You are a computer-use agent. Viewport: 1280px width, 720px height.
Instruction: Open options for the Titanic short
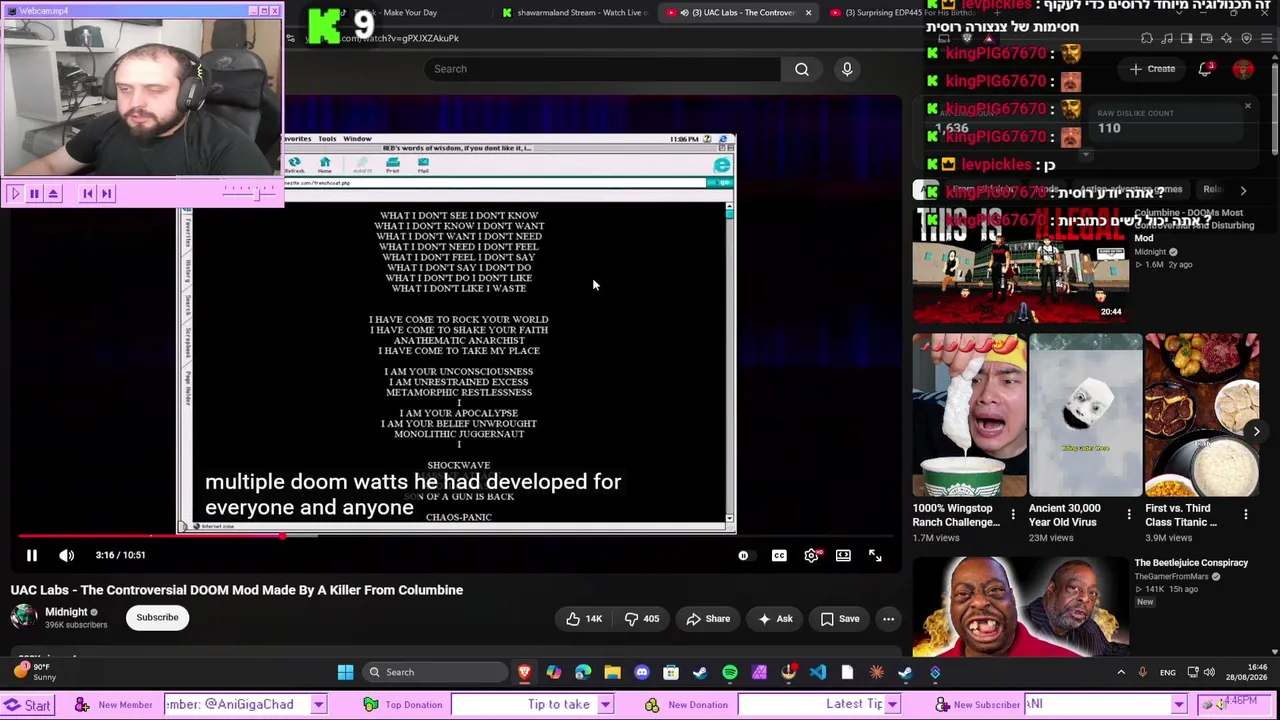click(x=1245, y=515)
